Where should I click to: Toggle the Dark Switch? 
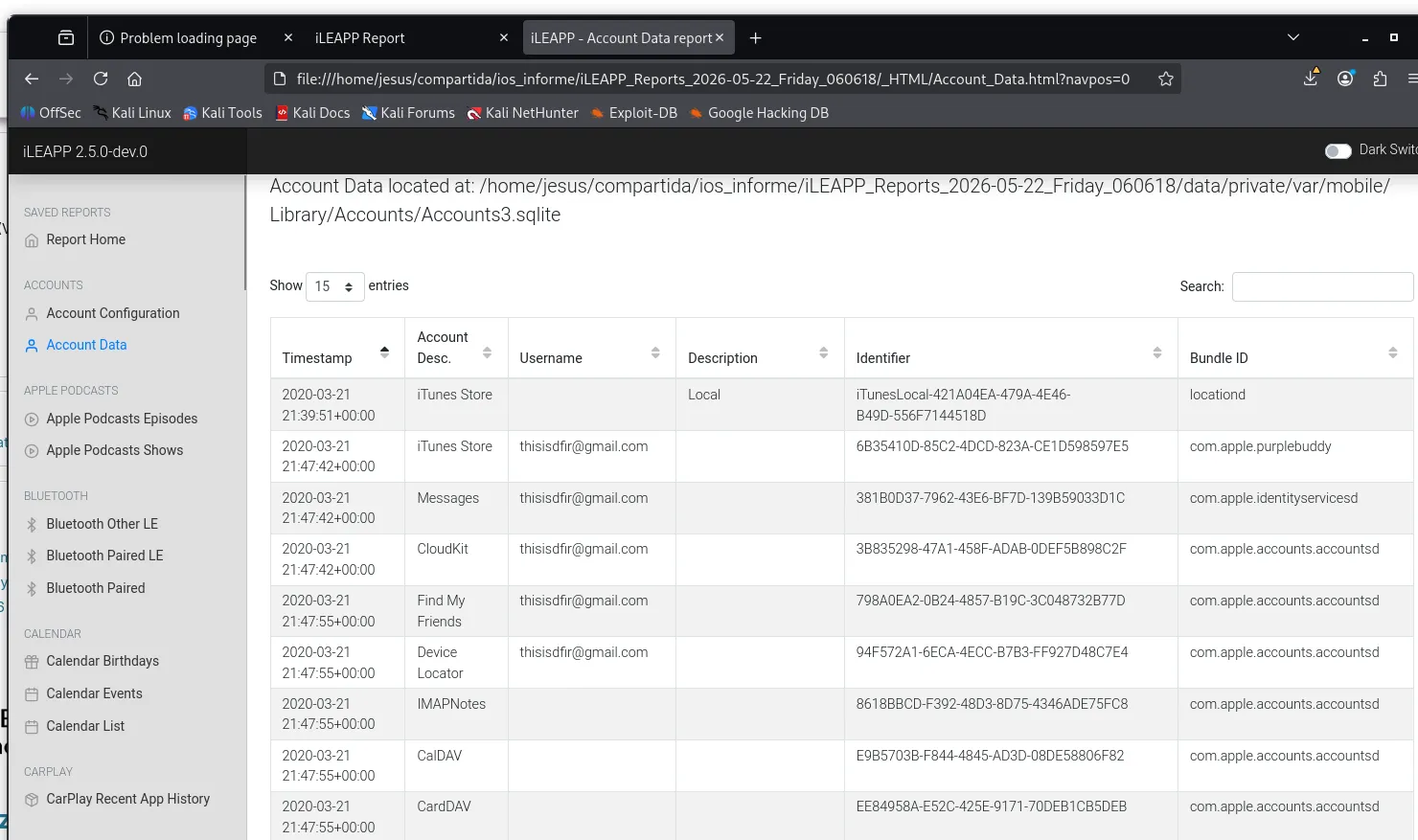click(1338, 150)
